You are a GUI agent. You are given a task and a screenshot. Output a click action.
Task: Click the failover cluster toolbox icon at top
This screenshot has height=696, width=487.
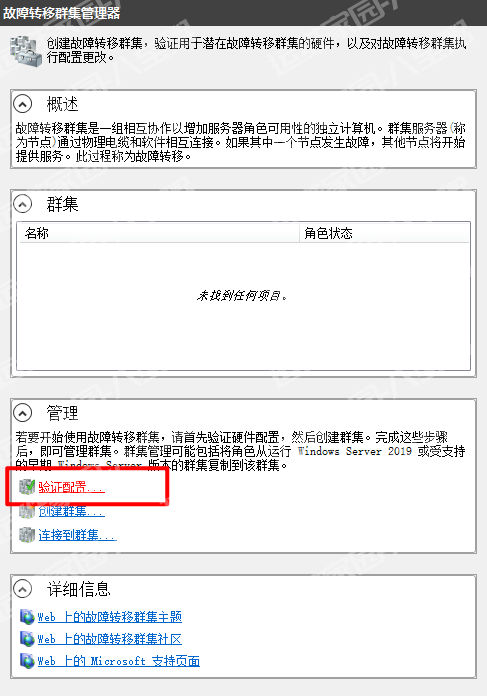pyautogui.click(x=26, y=51)
